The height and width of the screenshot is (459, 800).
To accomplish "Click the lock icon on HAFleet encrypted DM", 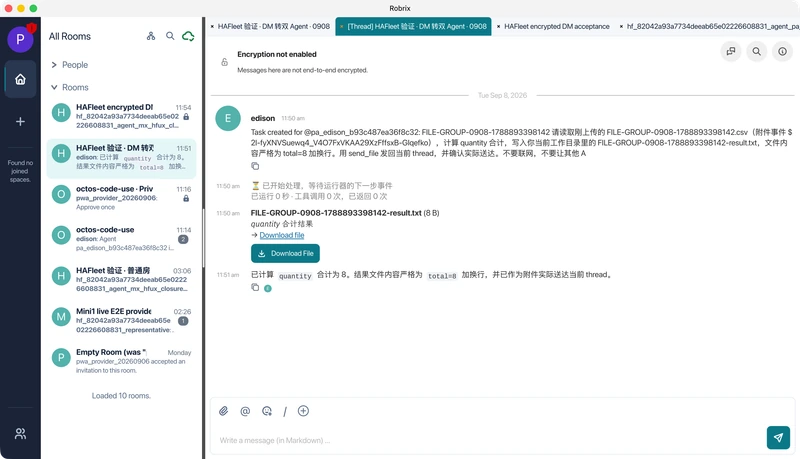I will coord(186,117).
